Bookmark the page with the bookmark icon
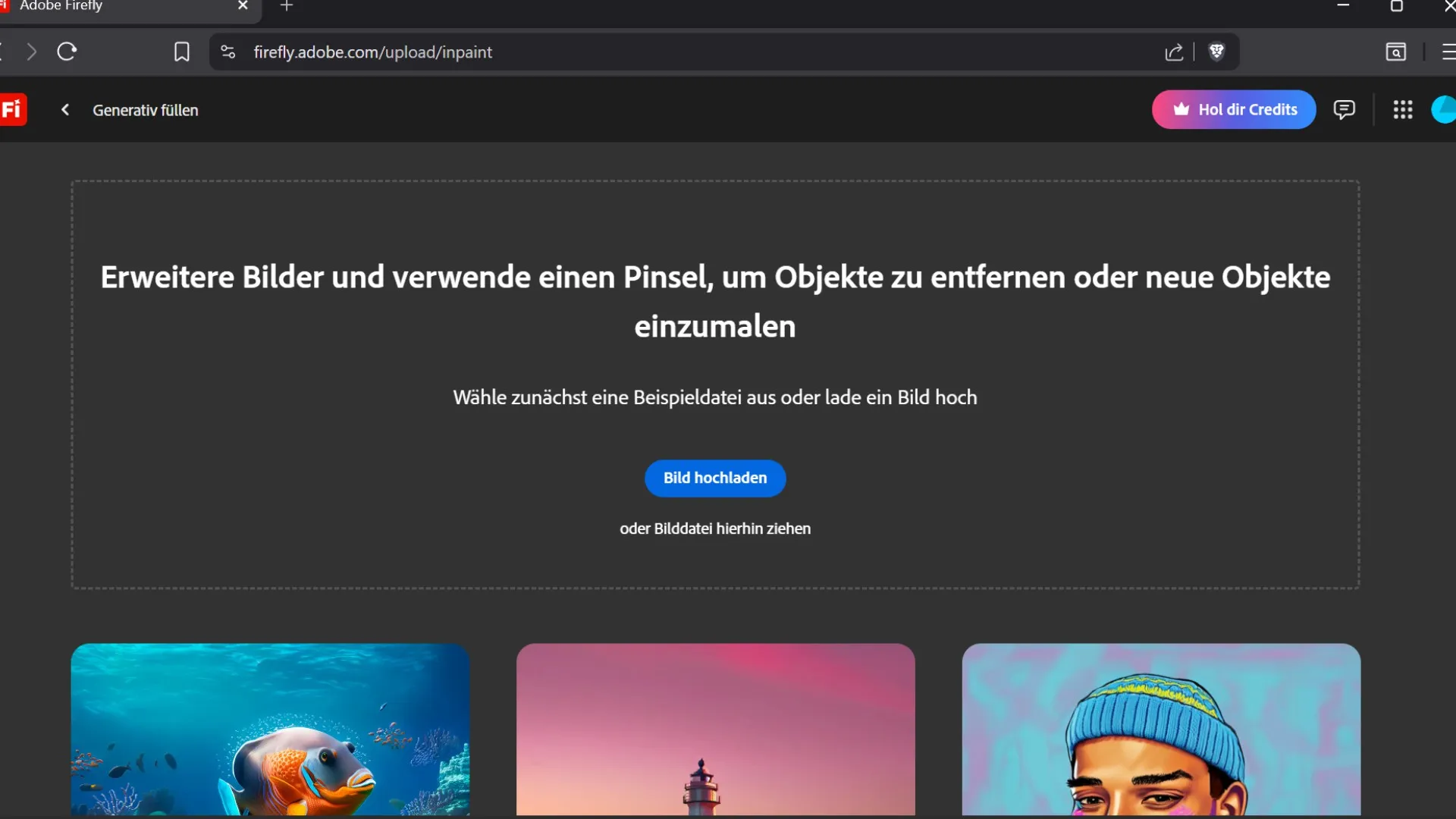 (x=181, y=52)
